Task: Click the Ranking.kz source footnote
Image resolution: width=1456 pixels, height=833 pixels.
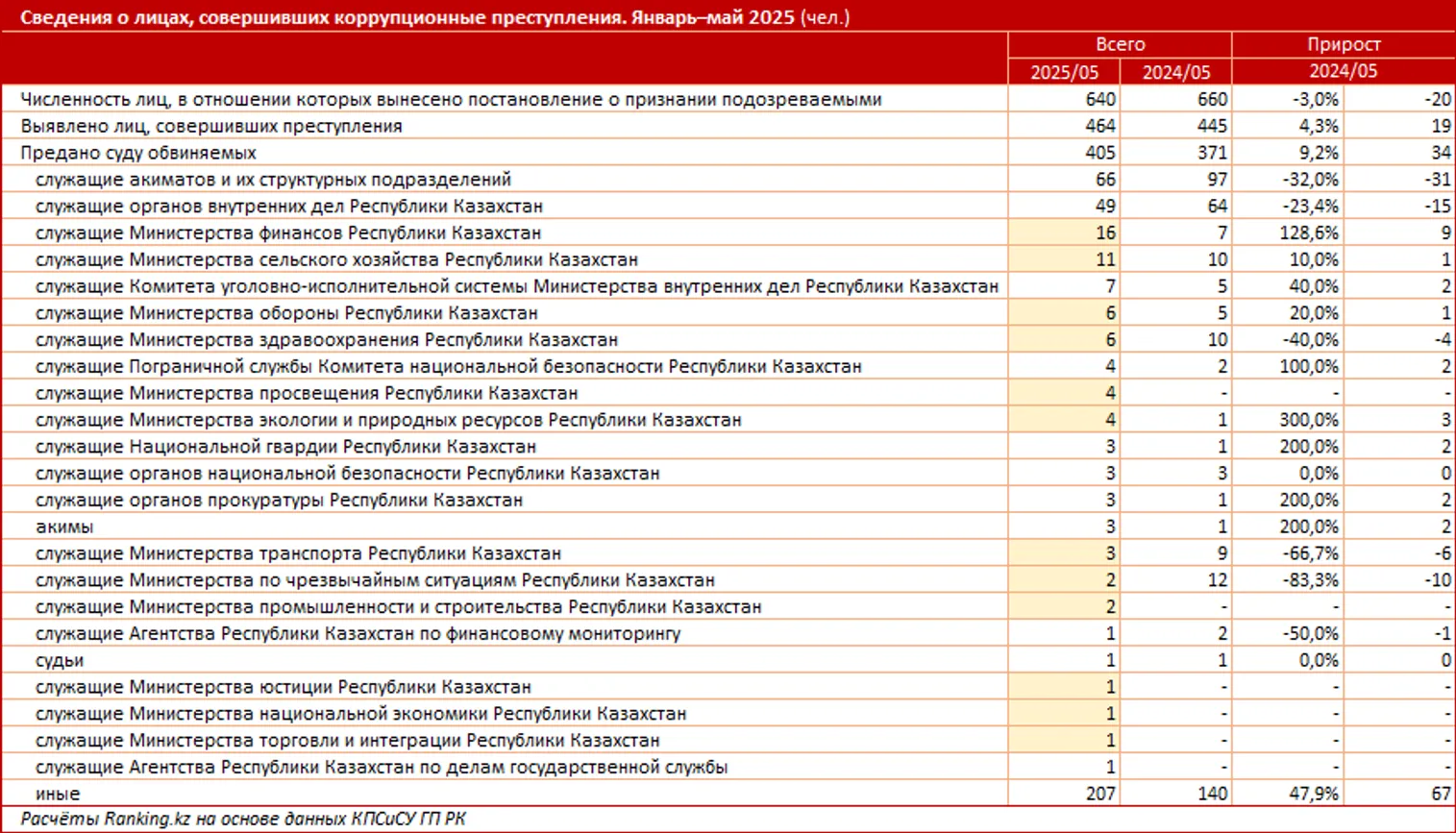Action: [x=243, y=820]
